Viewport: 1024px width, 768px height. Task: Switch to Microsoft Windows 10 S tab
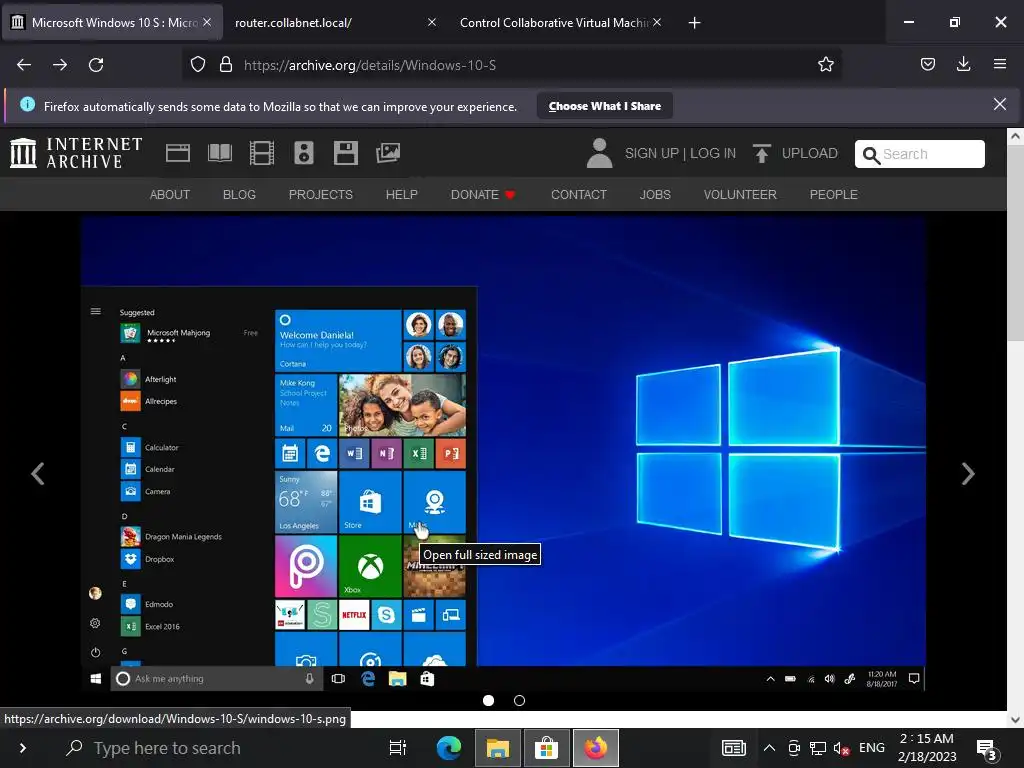(x=111, y=23)
